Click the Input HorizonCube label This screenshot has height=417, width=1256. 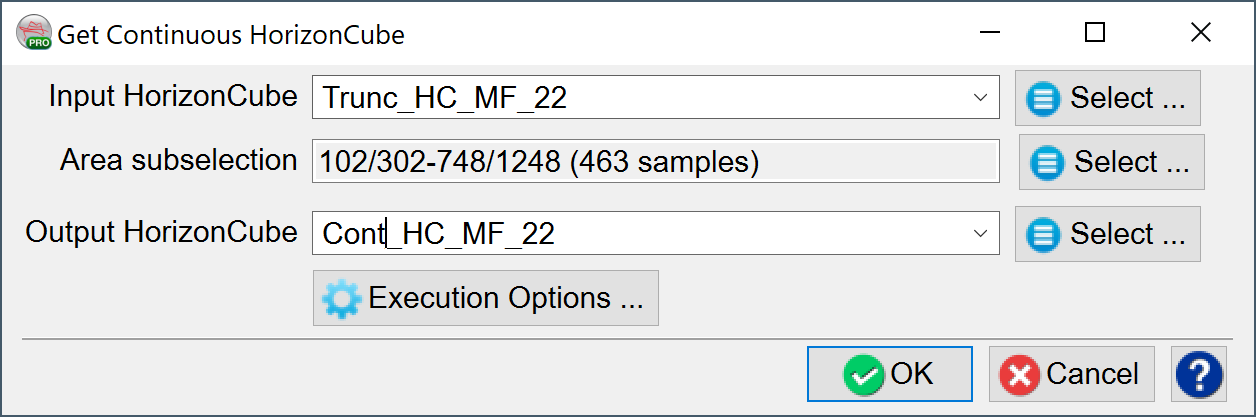[173, 97]
